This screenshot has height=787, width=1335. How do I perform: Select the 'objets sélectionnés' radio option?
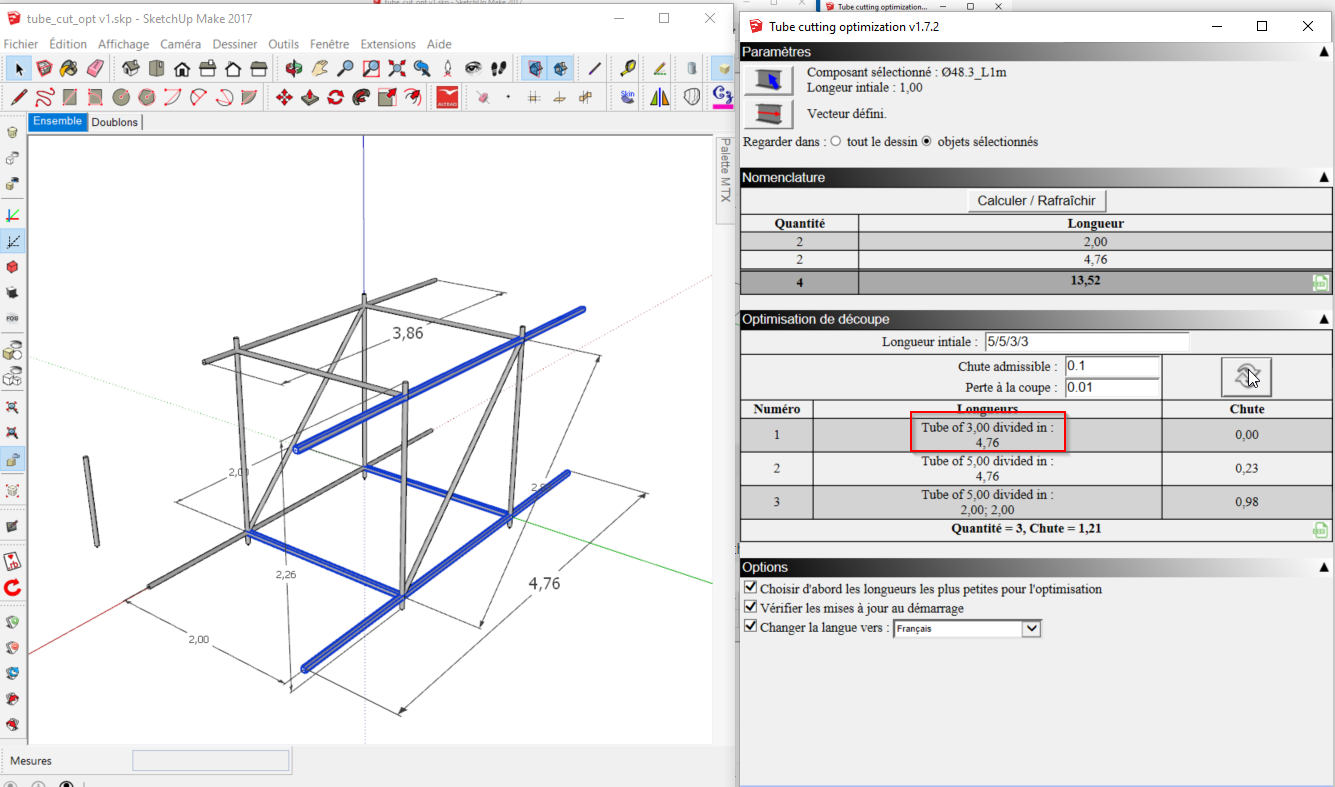[927, 142]
